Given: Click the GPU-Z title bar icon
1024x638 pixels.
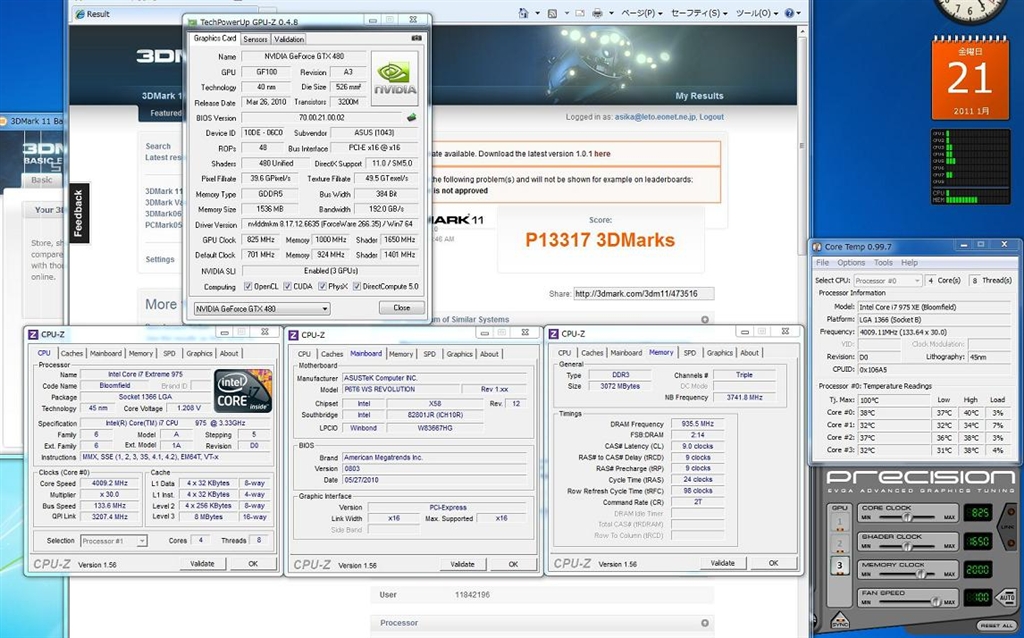Looking at the screenshot, I should 192,22.
